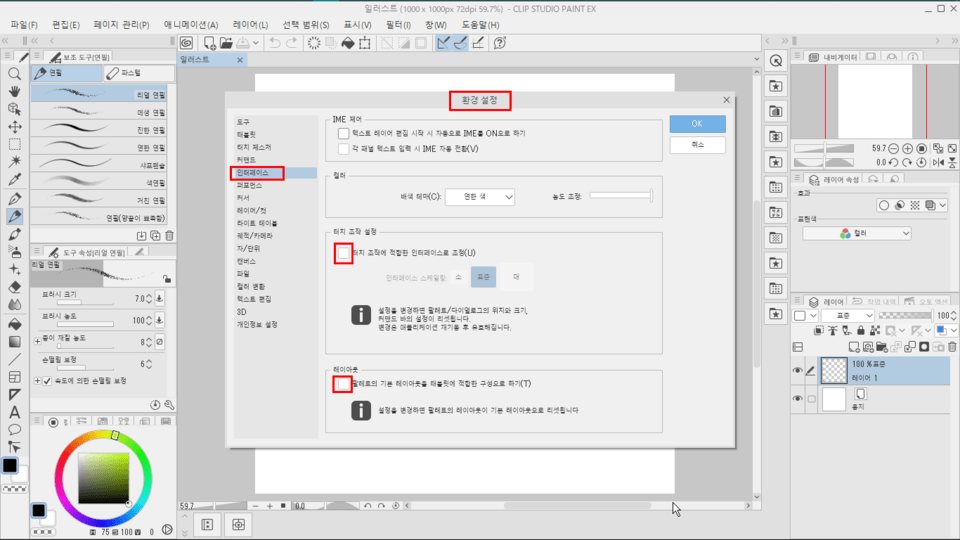Click the 취소 cancel button
The image size is (960, 540).
tap(697, 144)
